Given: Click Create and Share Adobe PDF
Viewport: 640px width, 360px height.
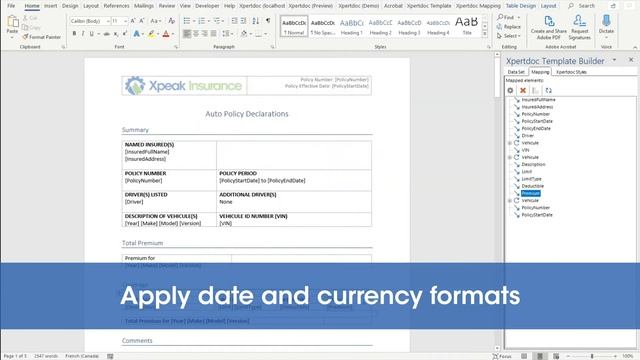Looking at the screenshot, I should [549, 27].
